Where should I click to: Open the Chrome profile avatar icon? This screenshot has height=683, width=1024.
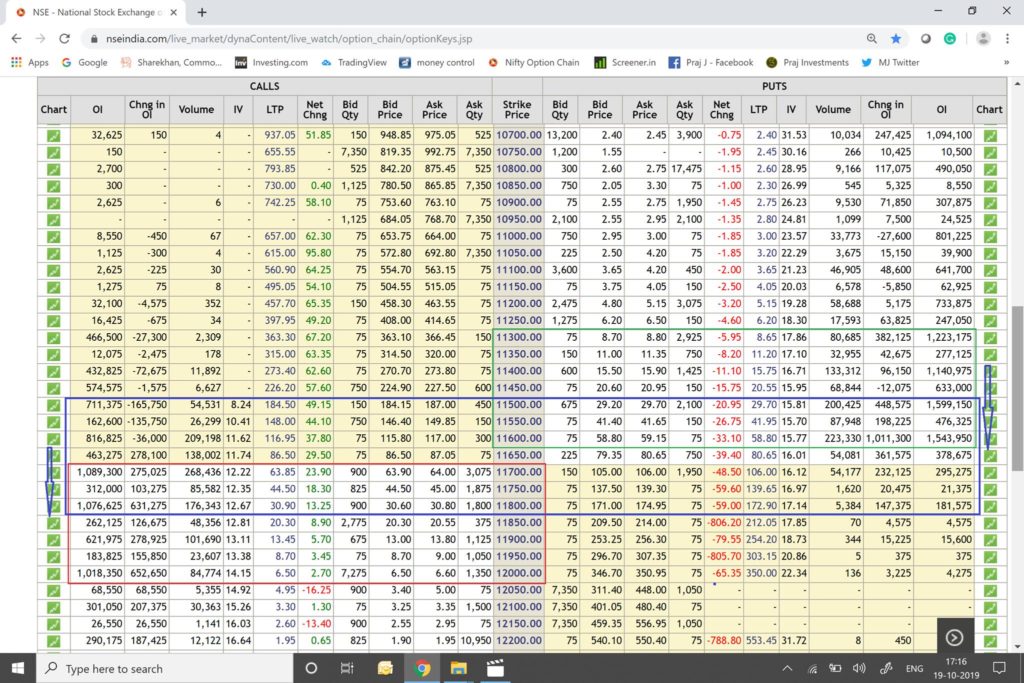coord(983,38)
